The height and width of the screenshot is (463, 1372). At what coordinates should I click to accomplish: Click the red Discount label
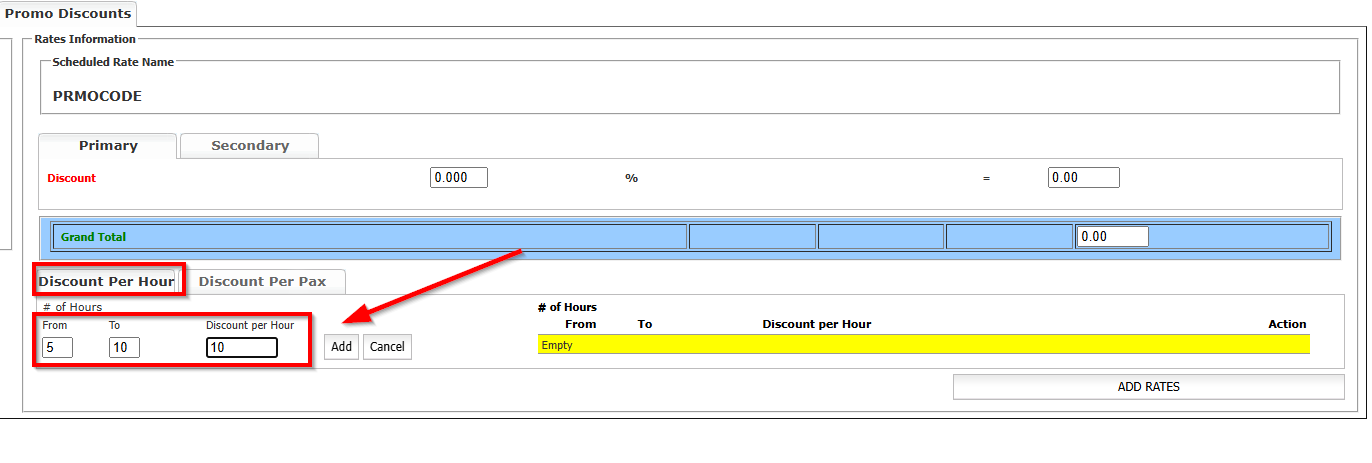click(x=72, y=178)
